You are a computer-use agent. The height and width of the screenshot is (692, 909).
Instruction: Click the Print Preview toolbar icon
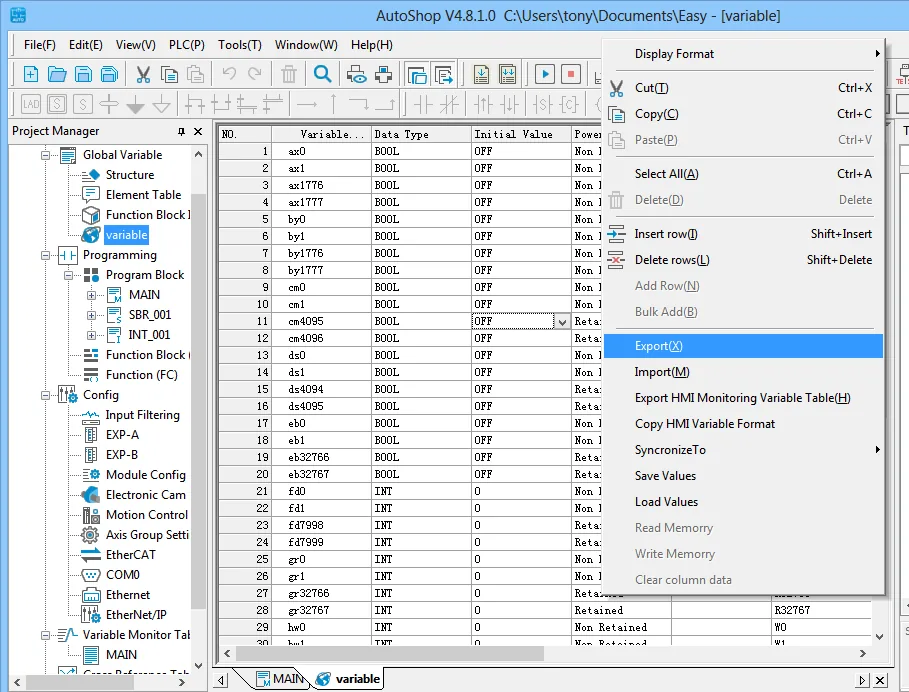pos(357,74)
